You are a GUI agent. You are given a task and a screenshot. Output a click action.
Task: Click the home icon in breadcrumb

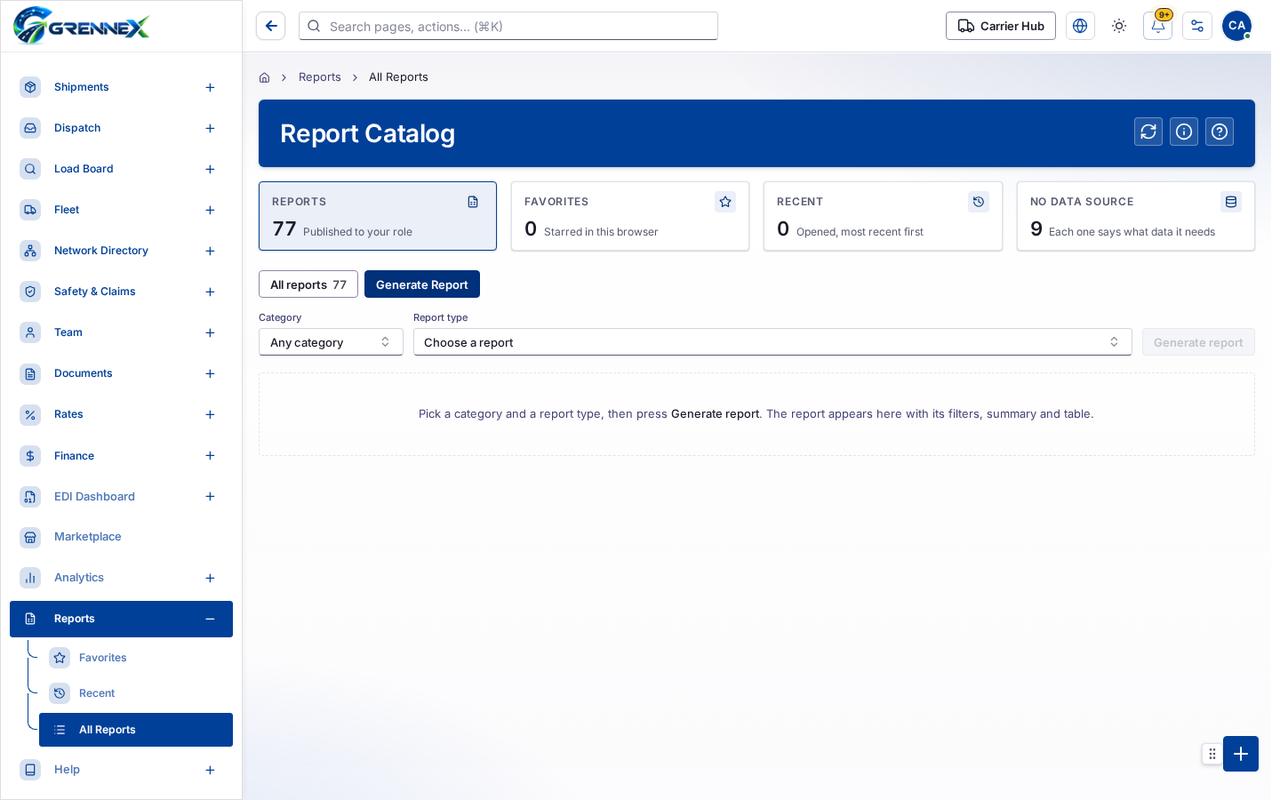pyautogui.click(x=264, y=77)
